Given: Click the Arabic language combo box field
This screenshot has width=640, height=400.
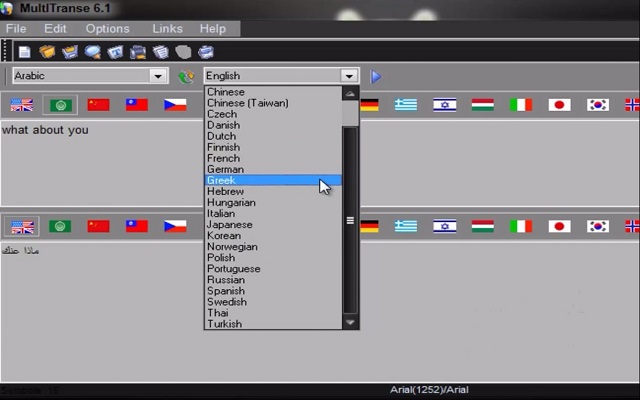Looking at the screenshot, I should point(90,76).
